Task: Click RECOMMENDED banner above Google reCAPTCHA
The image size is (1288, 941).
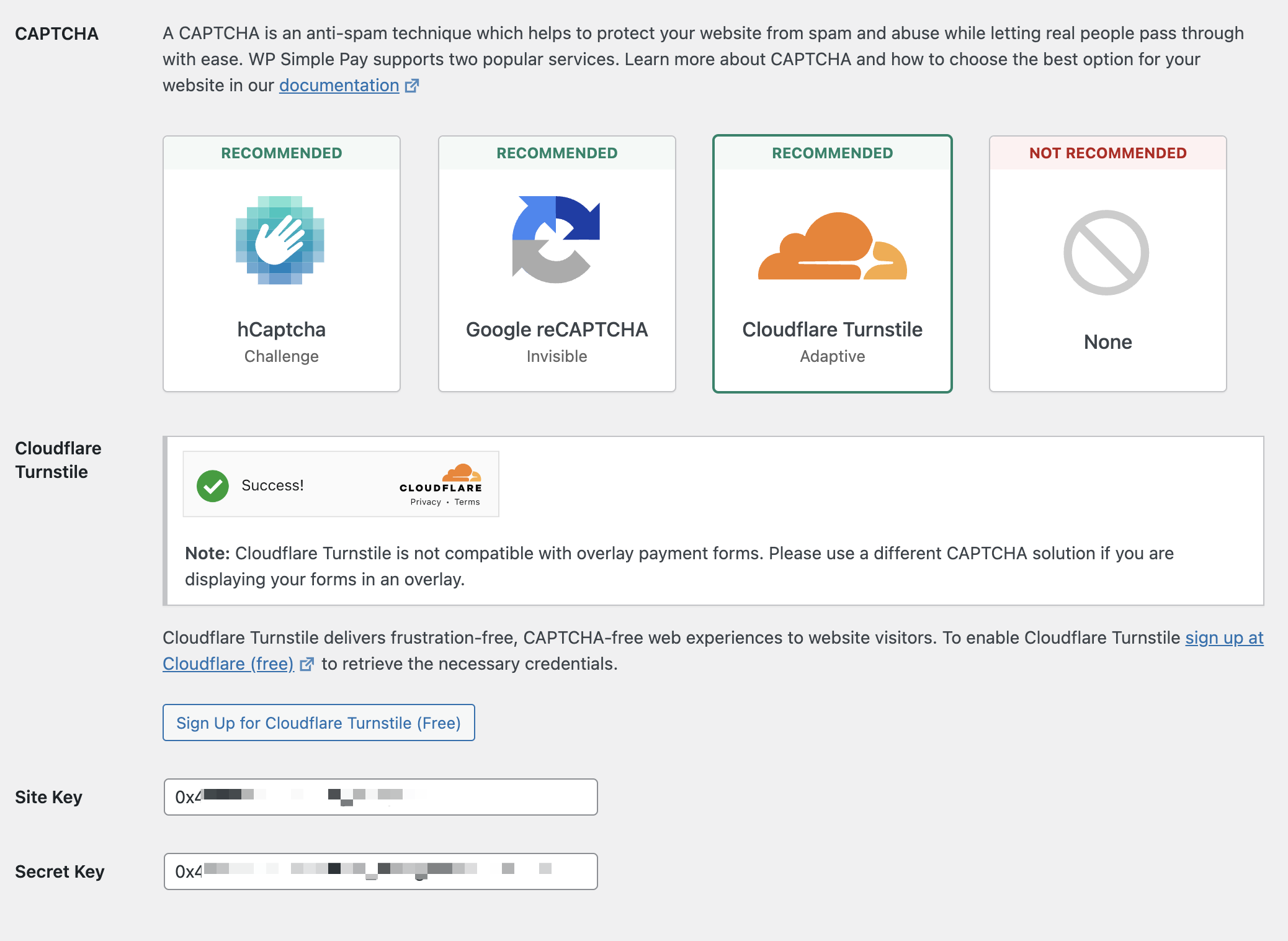Action: pos(557,153)
